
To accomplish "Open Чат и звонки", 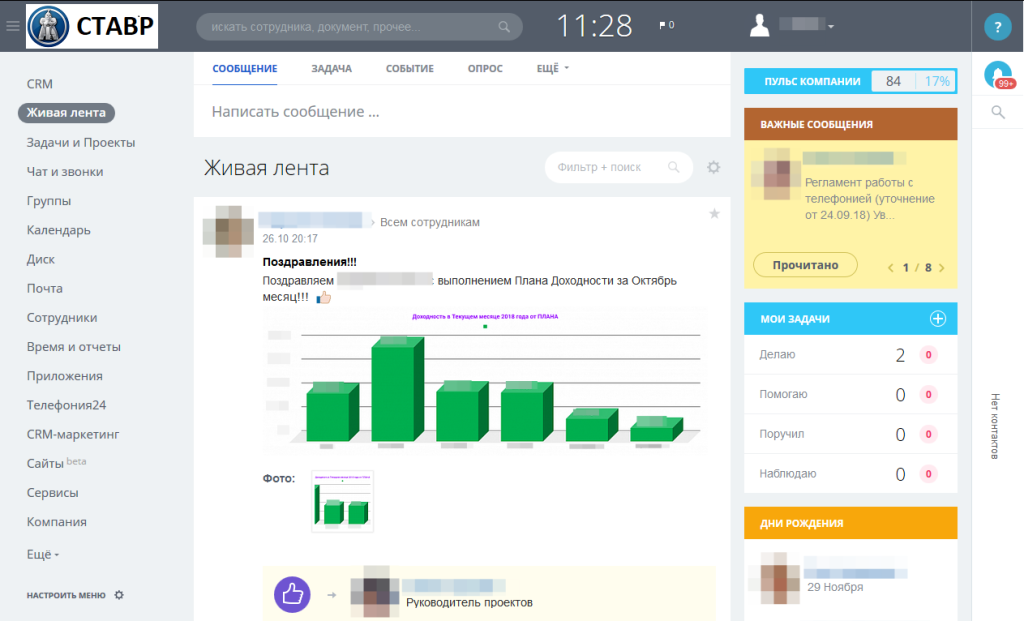I will point(65,172).
